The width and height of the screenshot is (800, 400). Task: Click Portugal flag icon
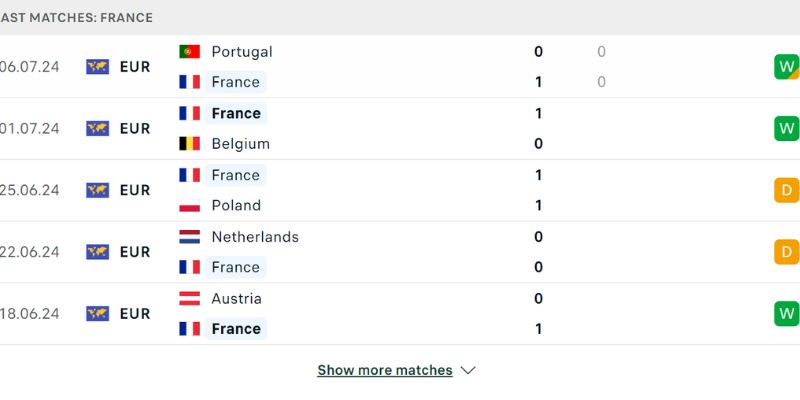pyautogui.click(x=189, y=52)
